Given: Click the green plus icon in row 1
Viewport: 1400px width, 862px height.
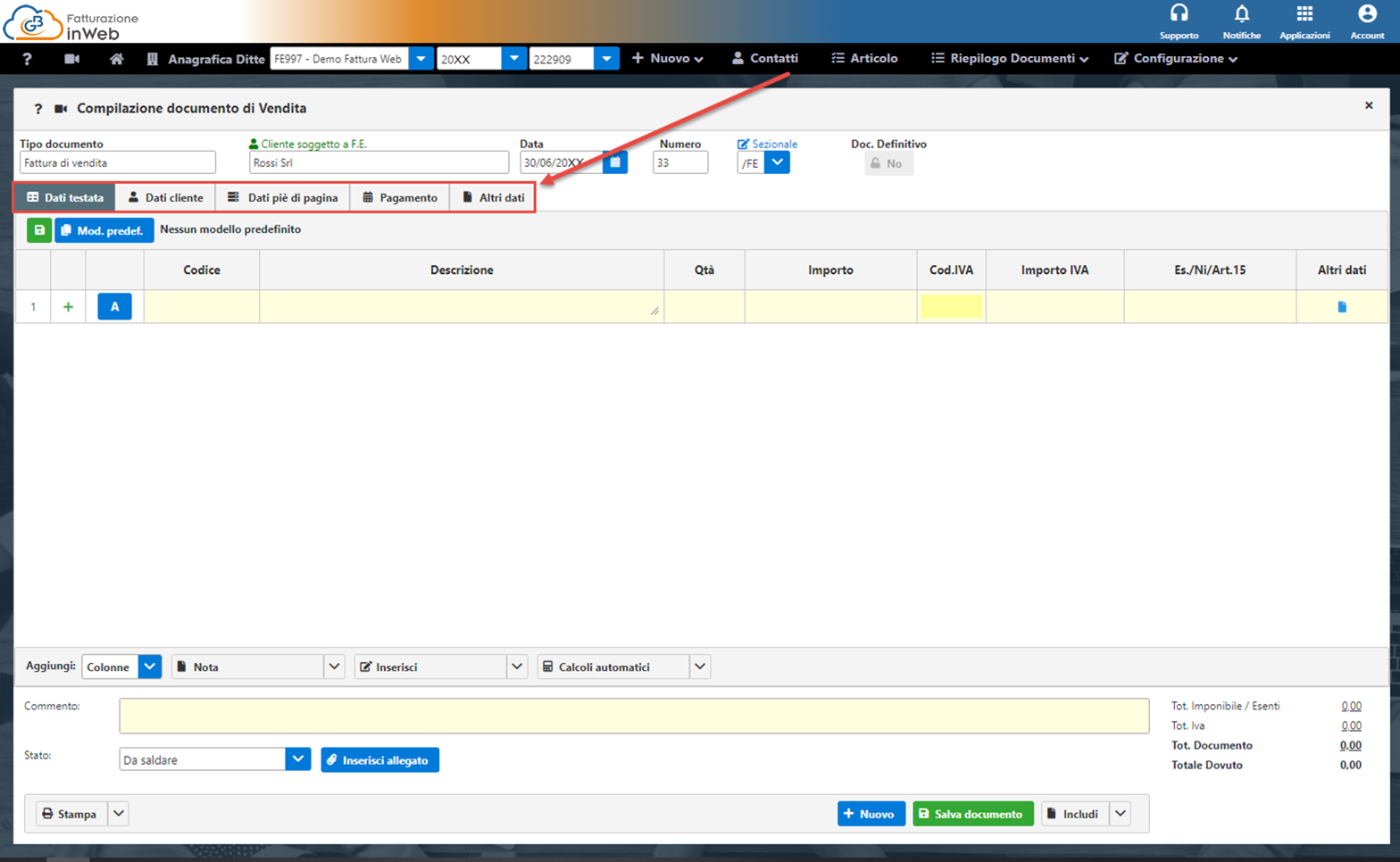Looking at the screenshot, I should pos(68,307).
